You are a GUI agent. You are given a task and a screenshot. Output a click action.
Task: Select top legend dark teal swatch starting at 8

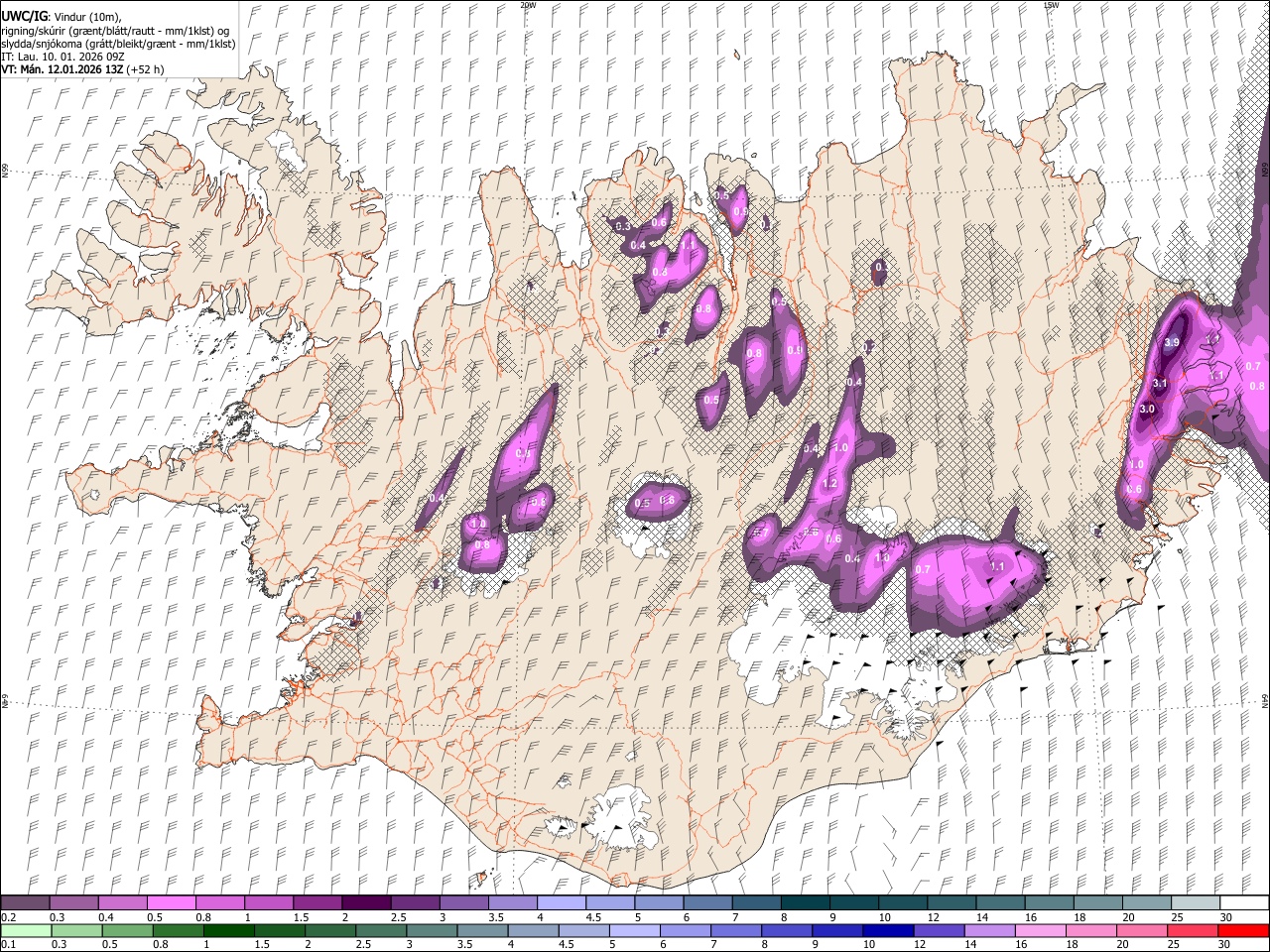tap(806, 902)
